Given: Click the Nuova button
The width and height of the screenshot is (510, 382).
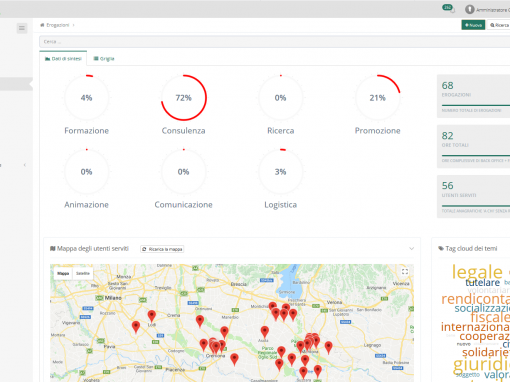Looking at the screenshot, I should pyautogui.click(x=473, y=25).
